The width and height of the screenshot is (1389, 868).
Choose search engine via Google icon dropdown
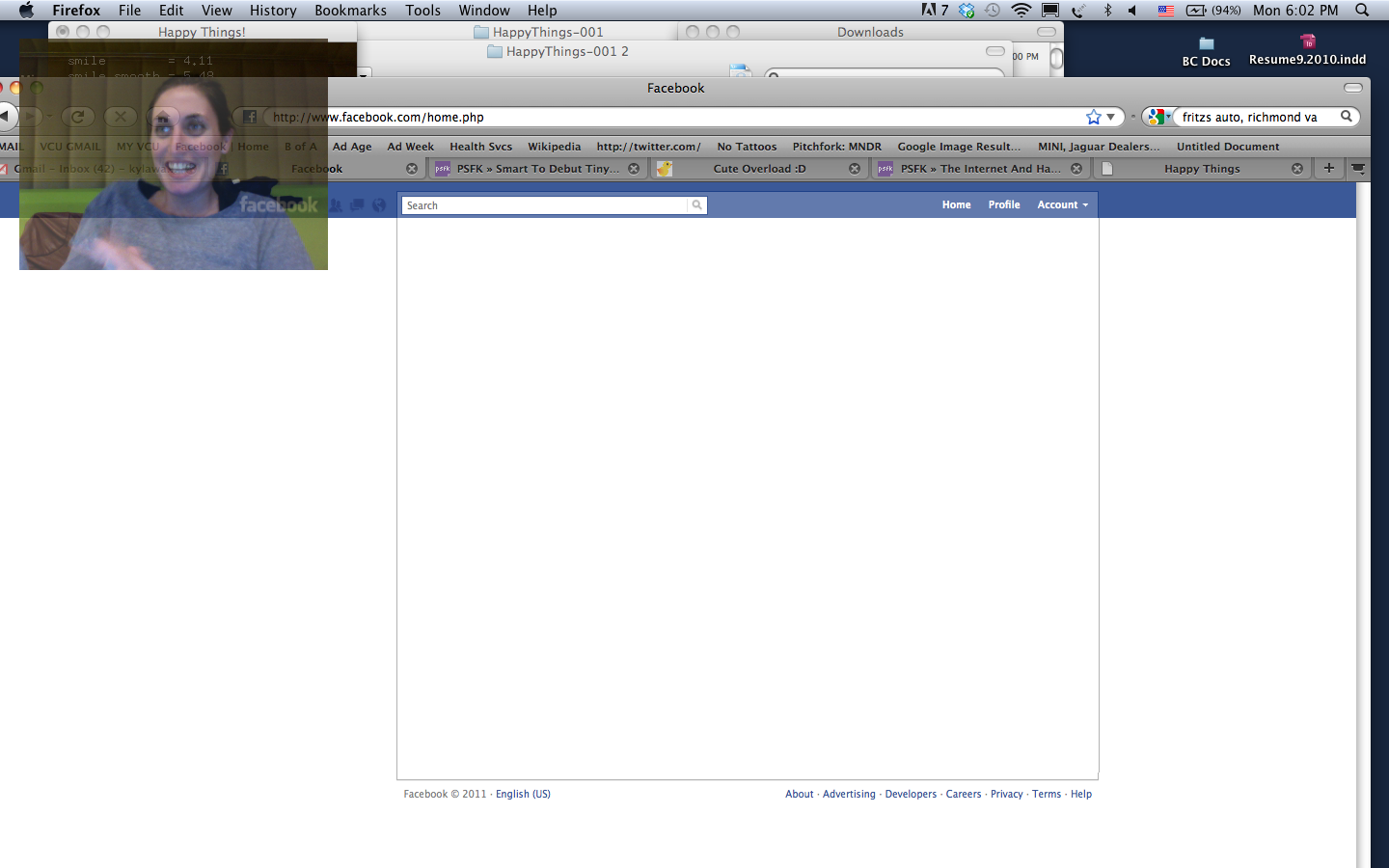[x=1157, y=117]
